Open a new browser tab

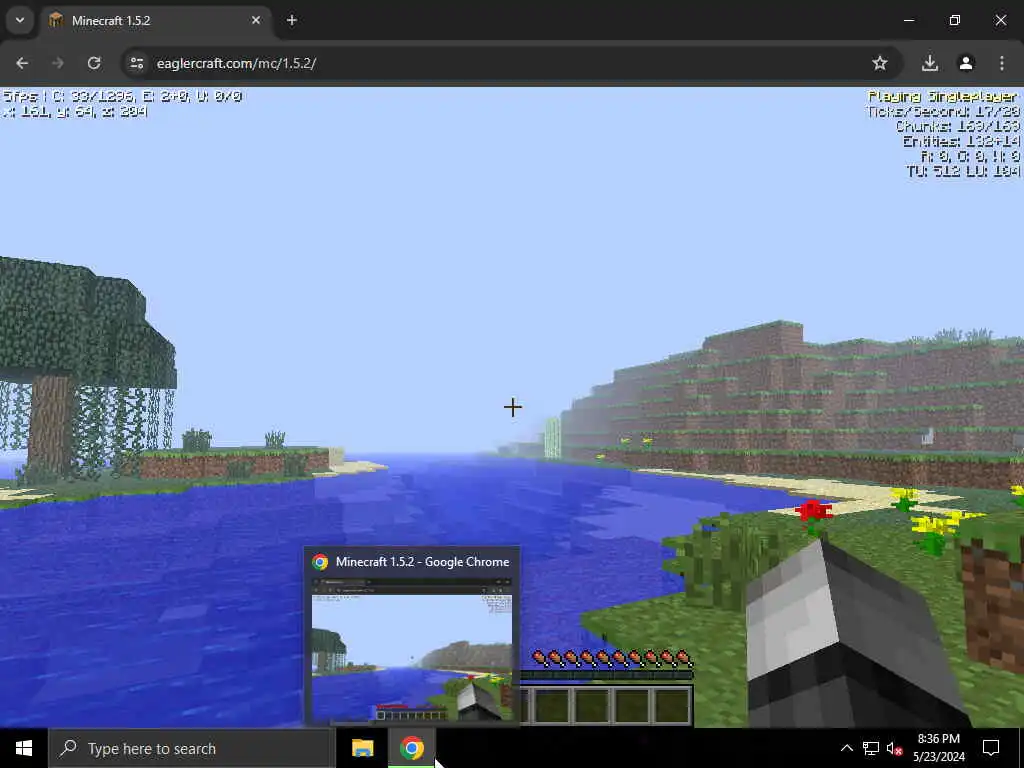click(x=292, y=20)
